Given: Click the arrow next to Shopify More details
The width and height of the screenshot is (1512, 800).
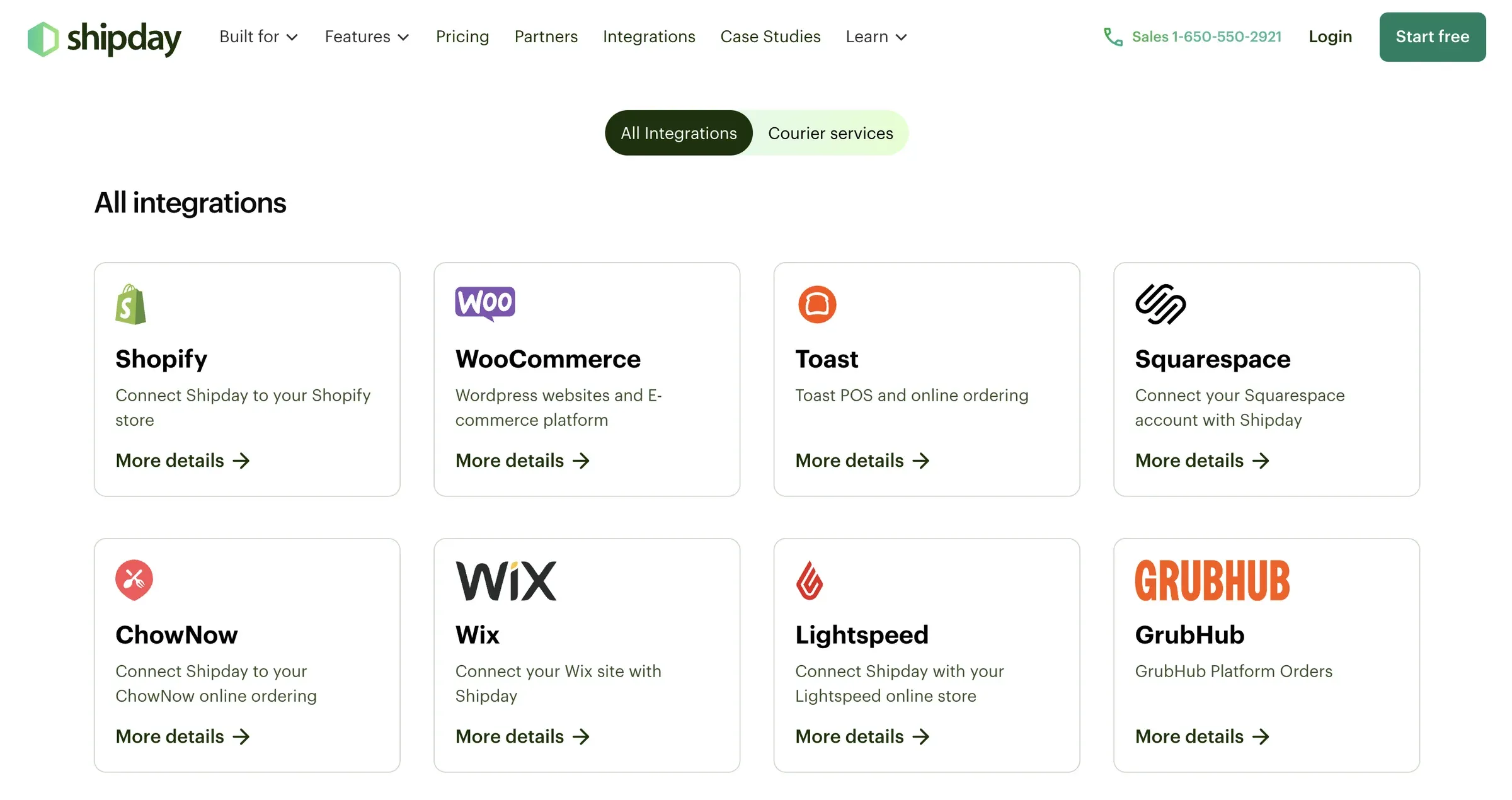Looking at the screenshot, I should [x=241, y=461].
